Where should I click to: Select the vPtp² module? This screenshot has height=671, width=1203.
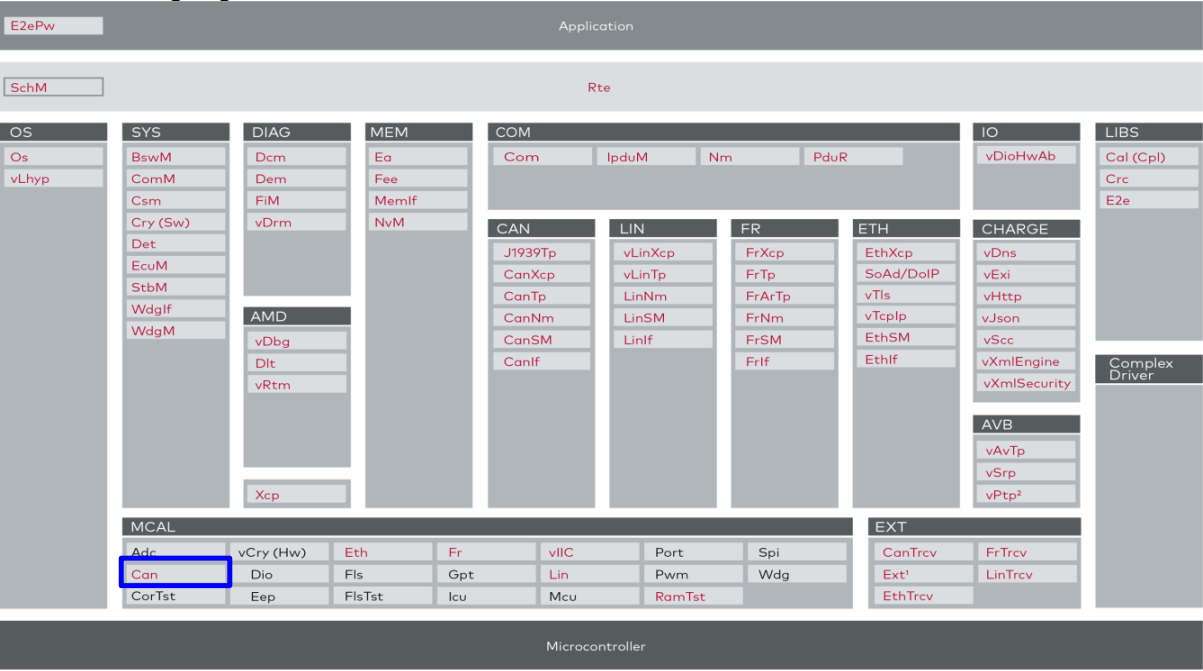pos(1027,494)
